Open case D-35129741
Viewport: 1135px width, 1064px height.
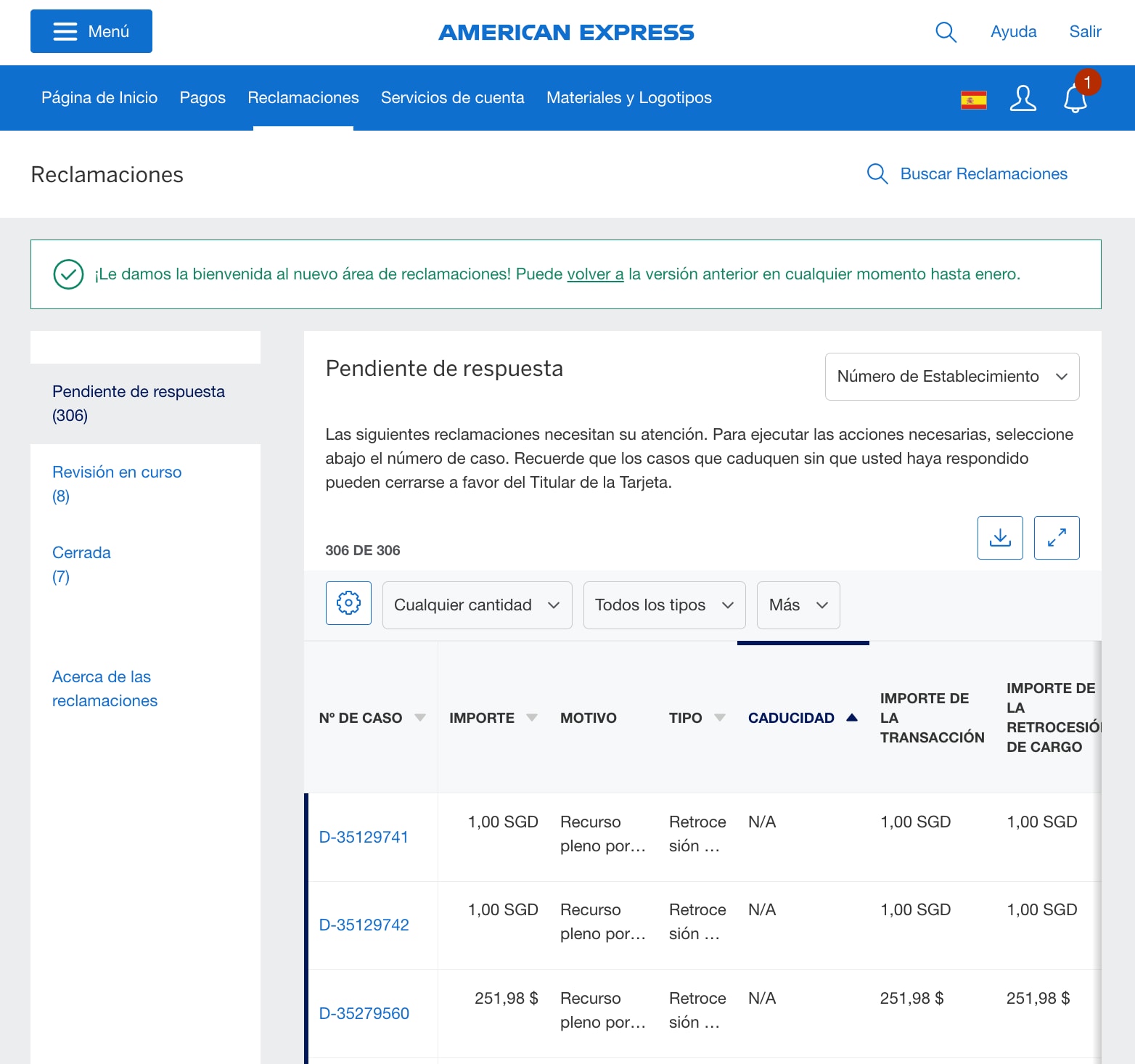(x=364, y=837)
